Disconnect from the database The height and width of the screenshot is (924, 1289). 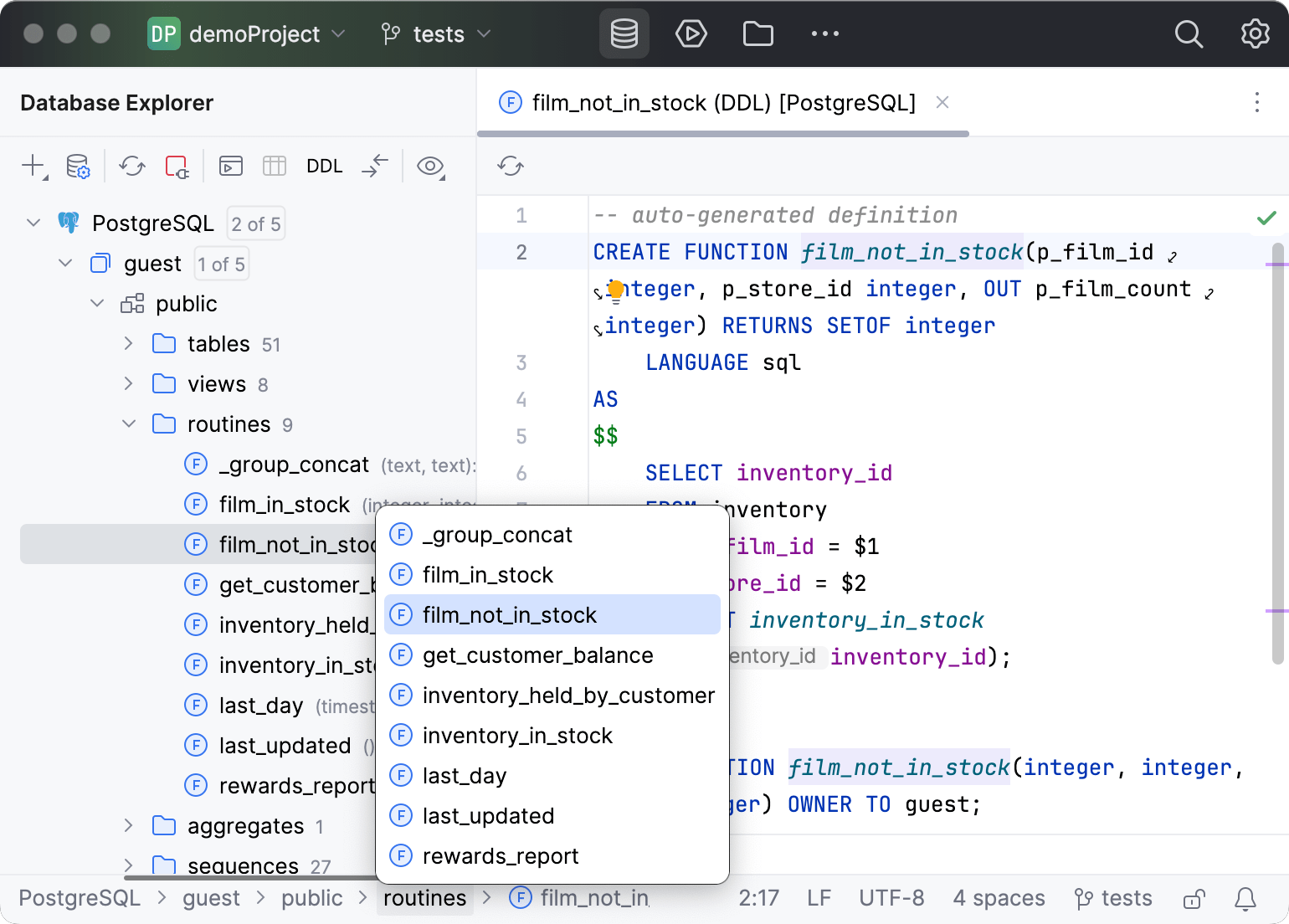pyautogui.click(x=176, y=166)
